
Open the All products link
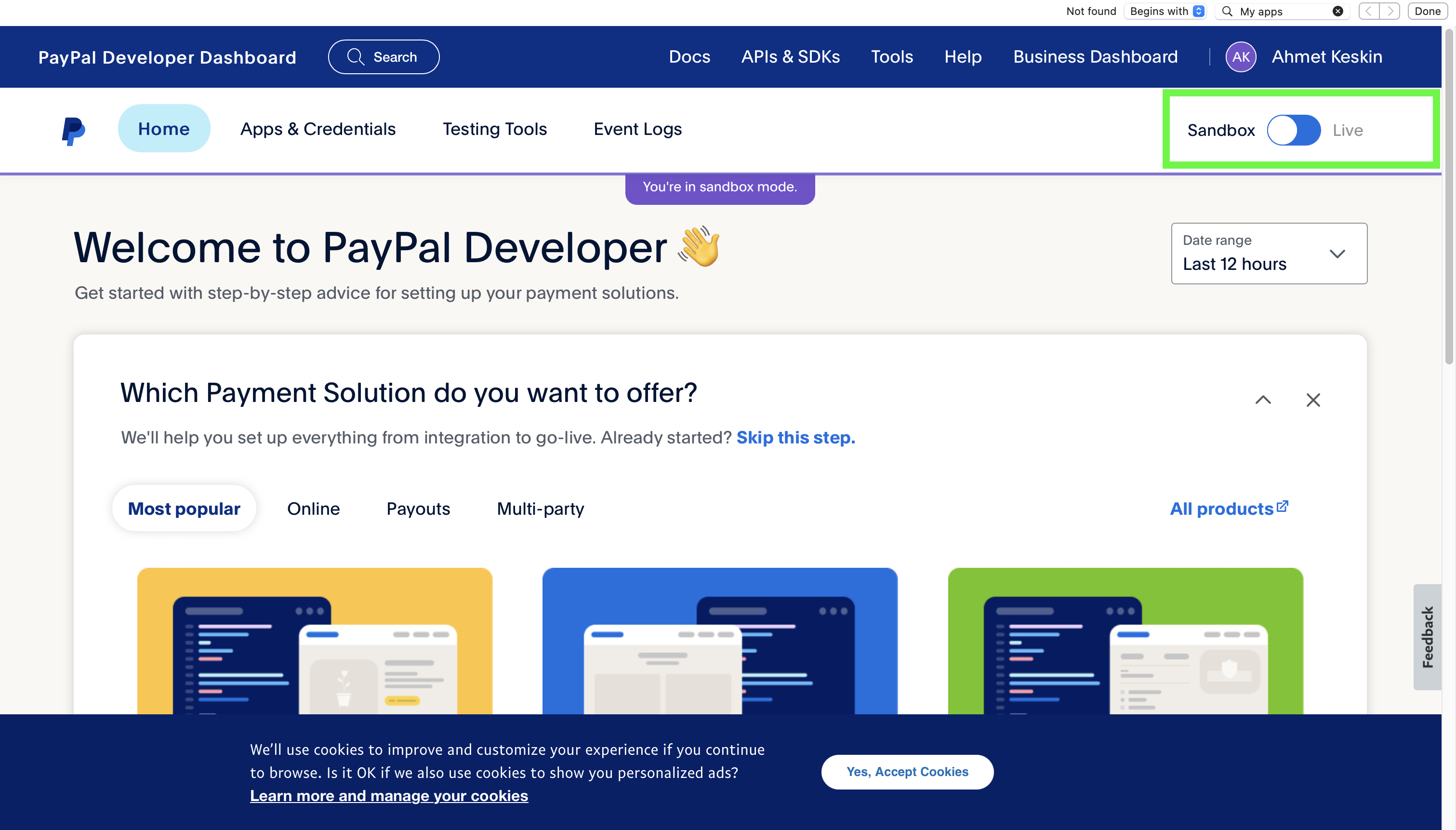[x=1229, y=509]
